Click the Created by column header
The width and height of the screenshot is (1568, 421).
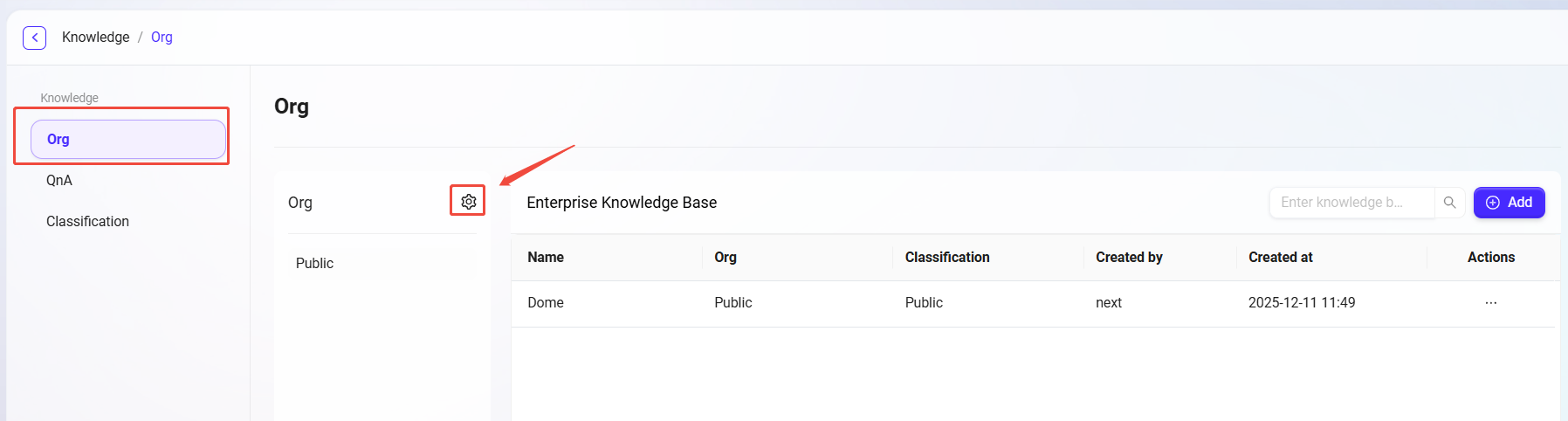click(x=1129, y=258)
